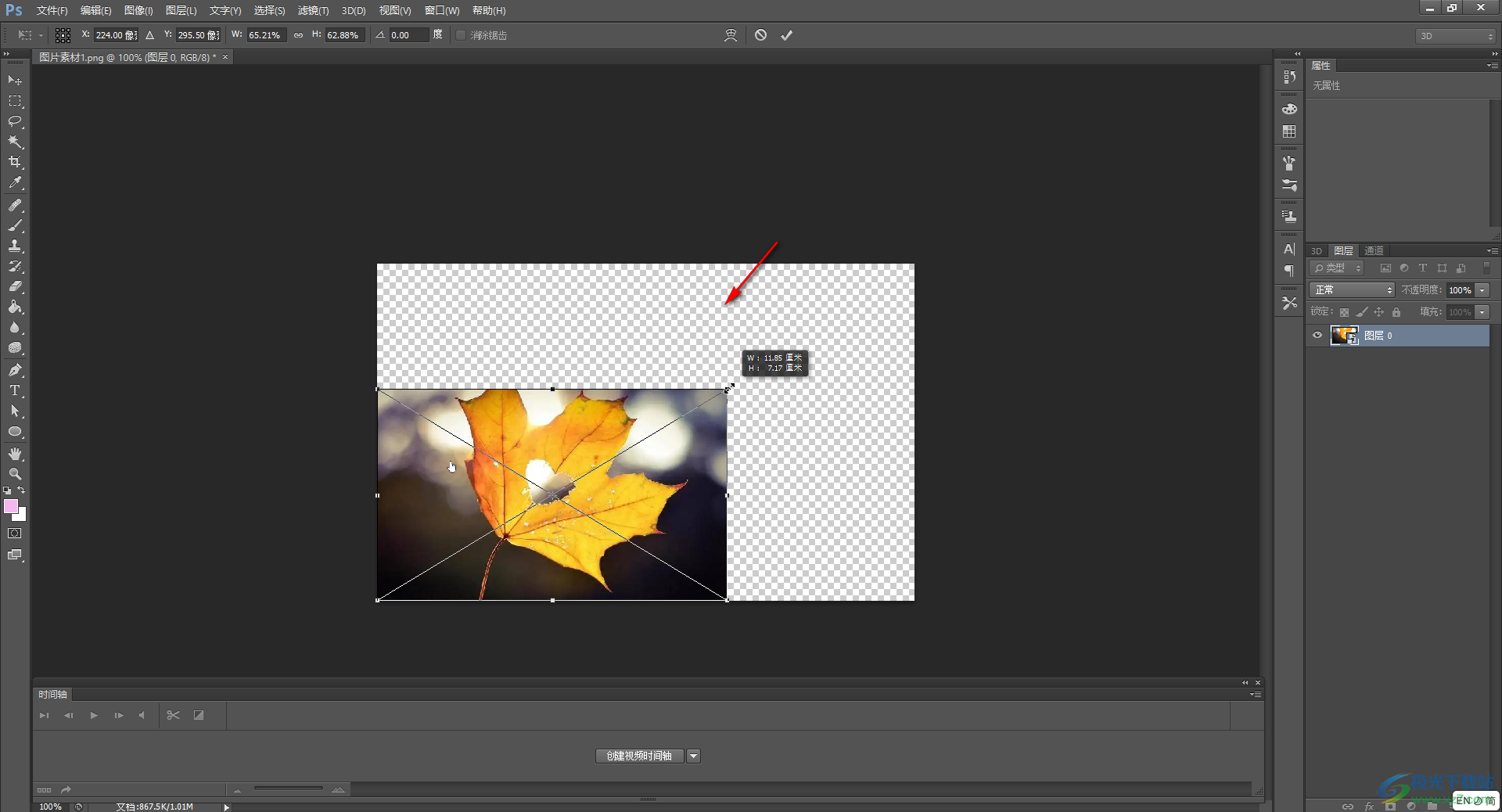Open the 滤镜(T) menu
Viewport: 1502px width, 812px height.
[x=313, y=11]
